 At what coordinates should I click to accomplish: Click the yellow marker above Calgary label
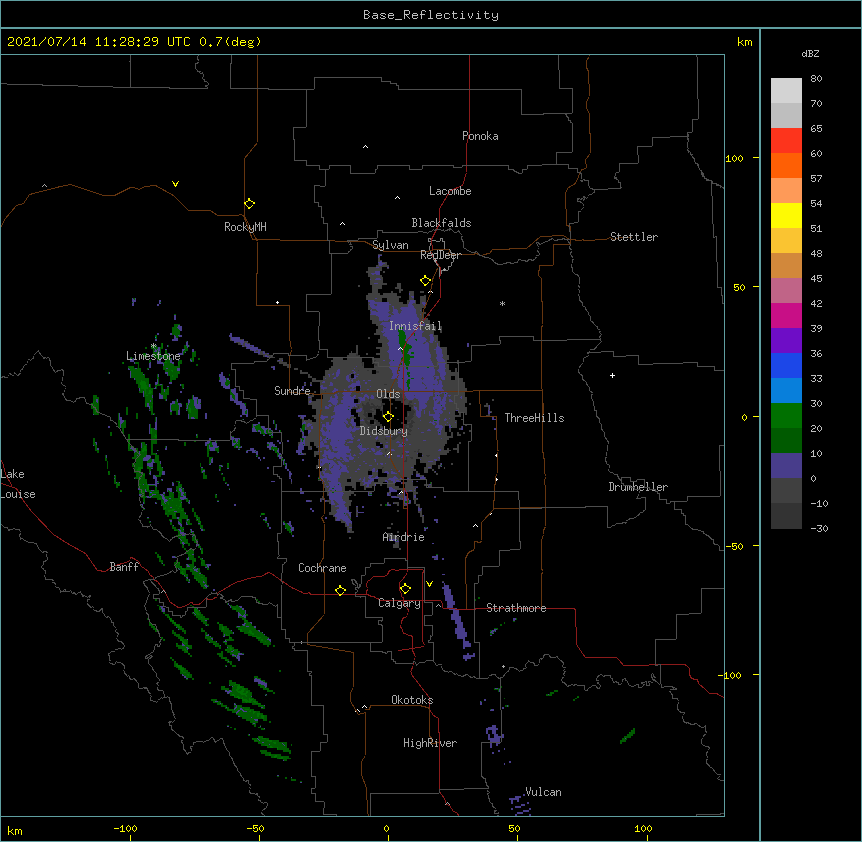(405, 589)
